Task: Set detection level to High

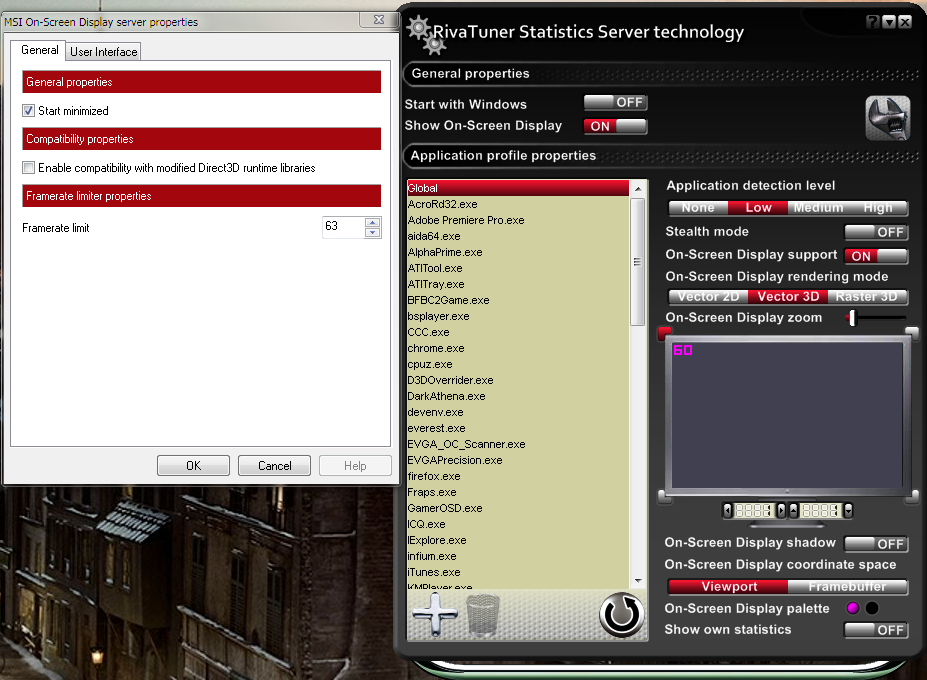Action: click(878, 208)
